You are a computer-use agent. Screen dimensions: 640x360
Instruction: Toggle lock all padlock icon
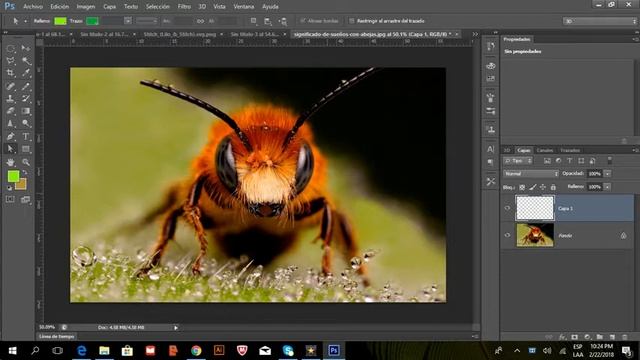point(553,187)
